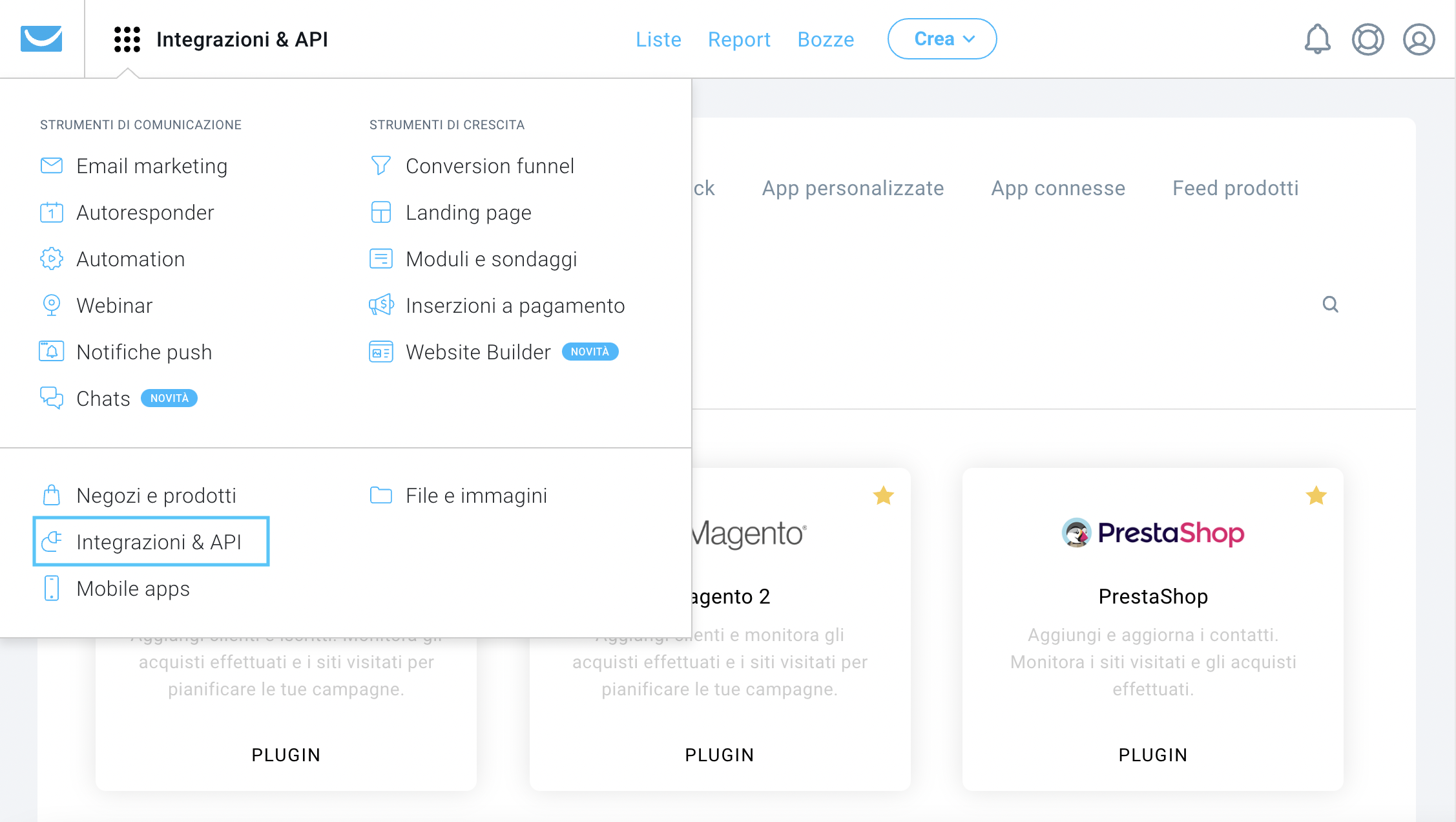Select Integrazioni & API menu item
Screen dimensions: 1456x822
(151, 542)
